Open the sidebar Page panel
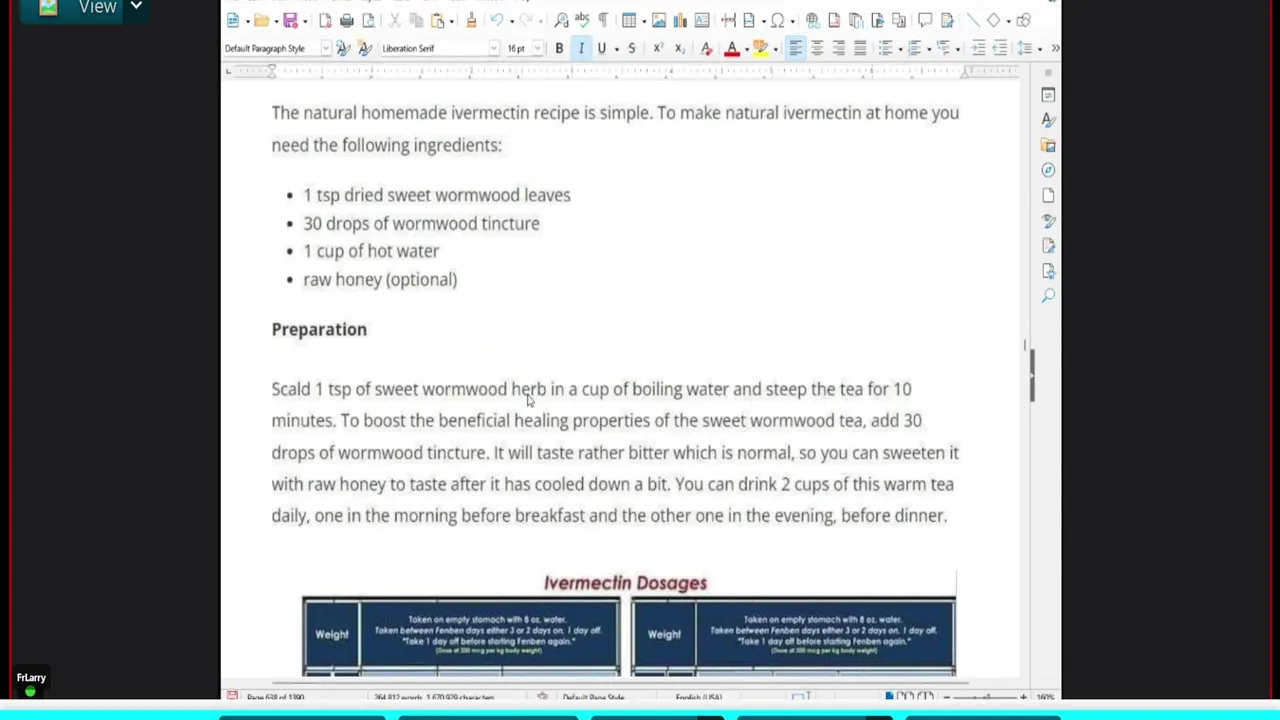 [x=1048, y=195]
